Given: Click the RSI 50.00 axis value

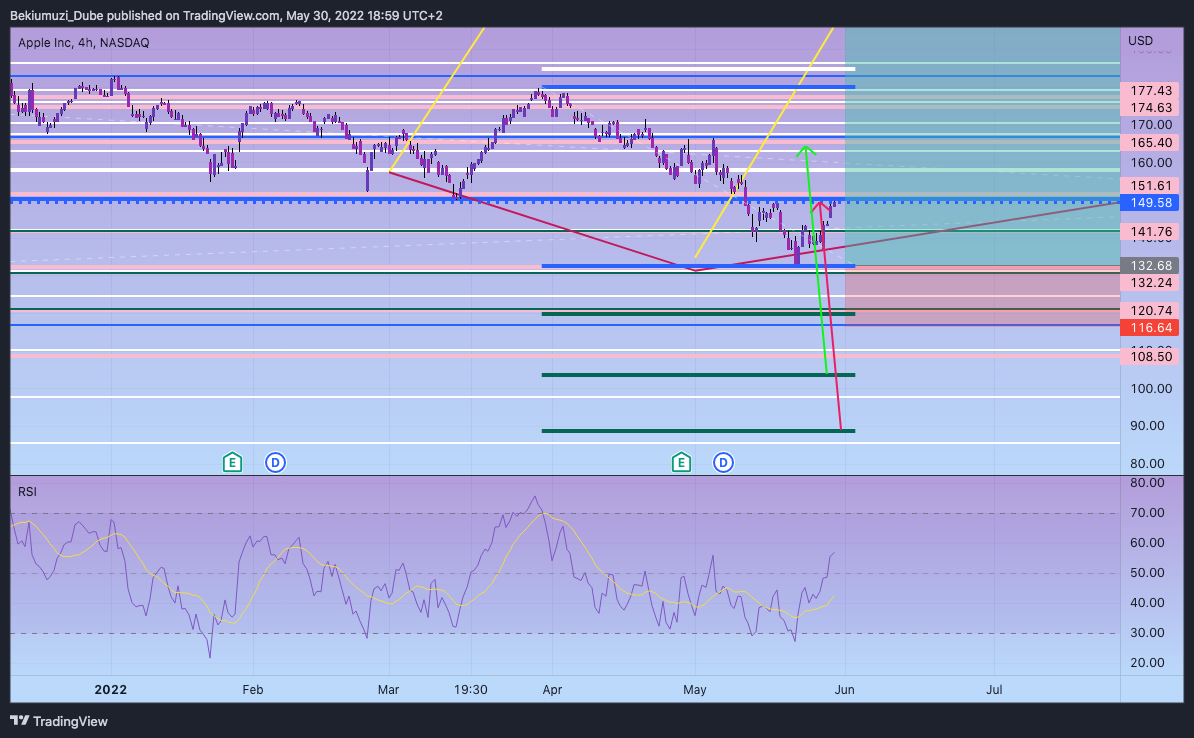Looking at the screenshot, I should tap(1147, 573).
